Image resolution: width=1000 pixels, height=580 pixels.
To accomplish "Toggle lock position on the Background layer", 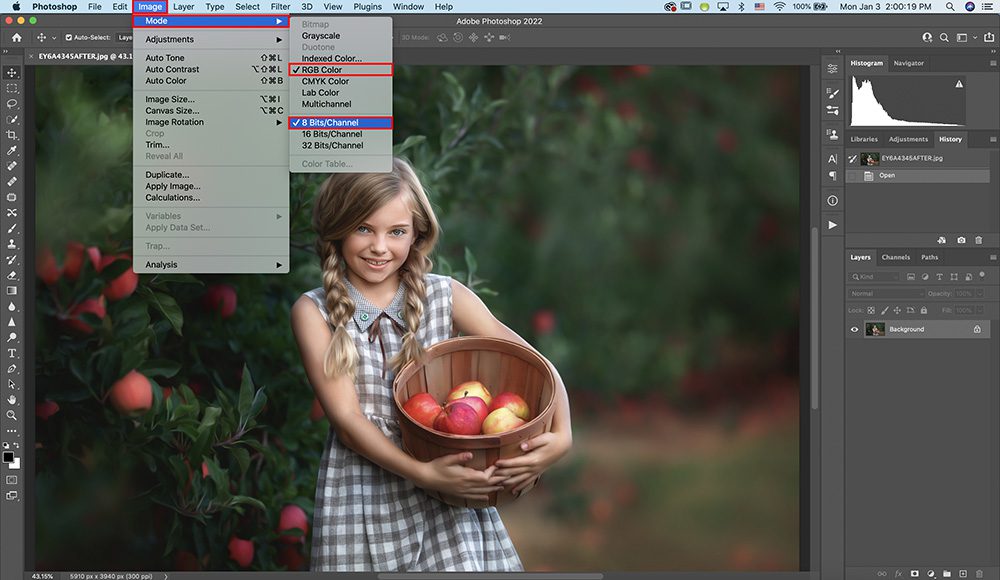I will (x=897, y=310).
